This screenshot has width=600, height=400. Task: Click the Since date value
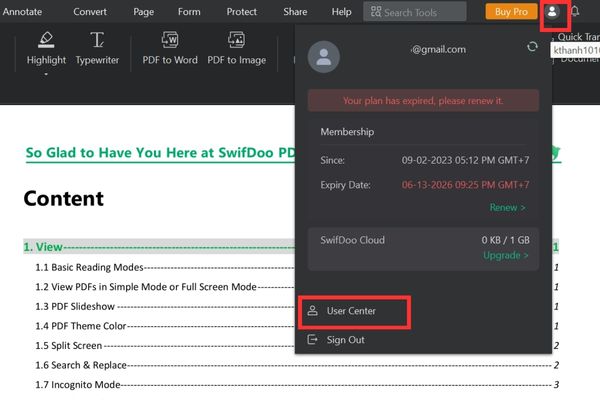coord(465,160)
